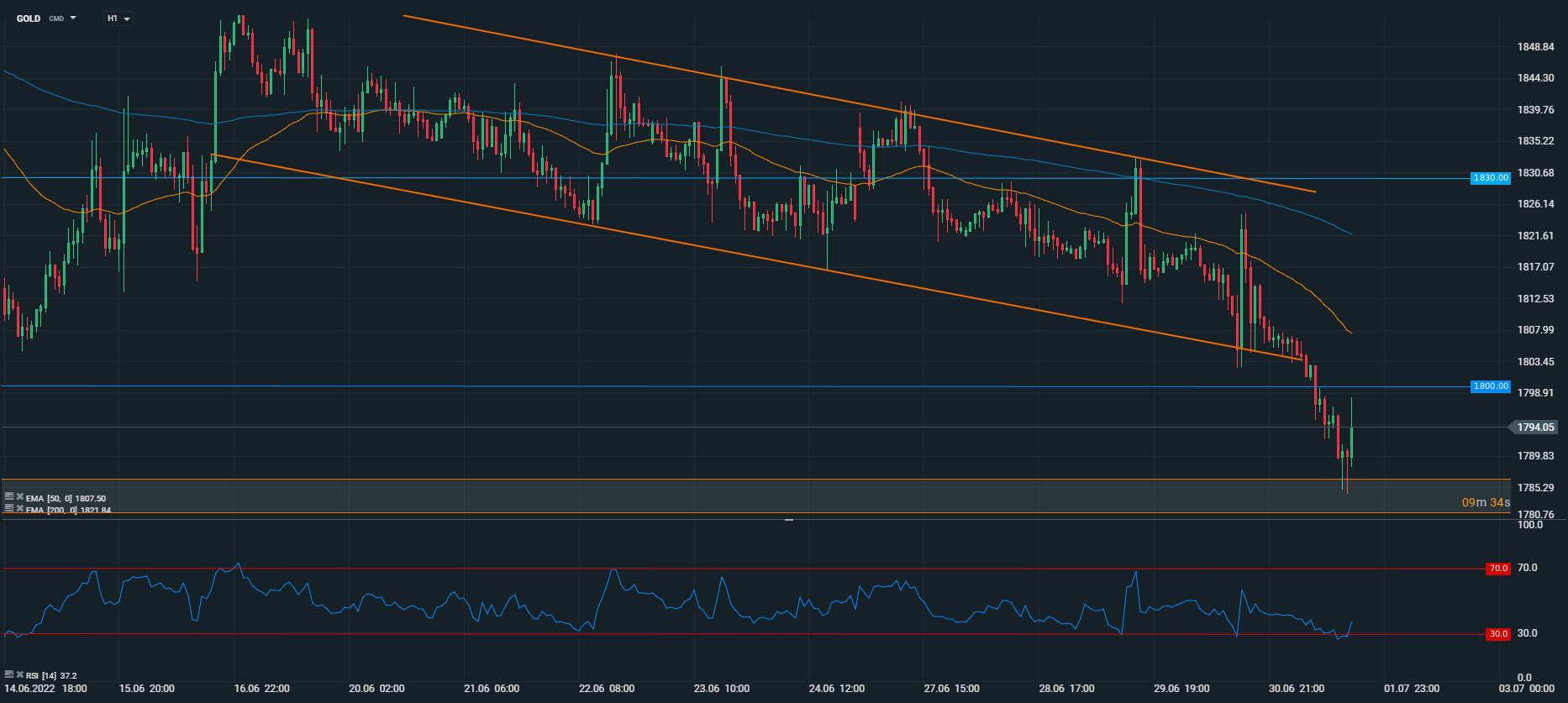1568x703 pixels.
Task: Remove the EMA 50 indicator with its X icon
Action: click(19, 497)
